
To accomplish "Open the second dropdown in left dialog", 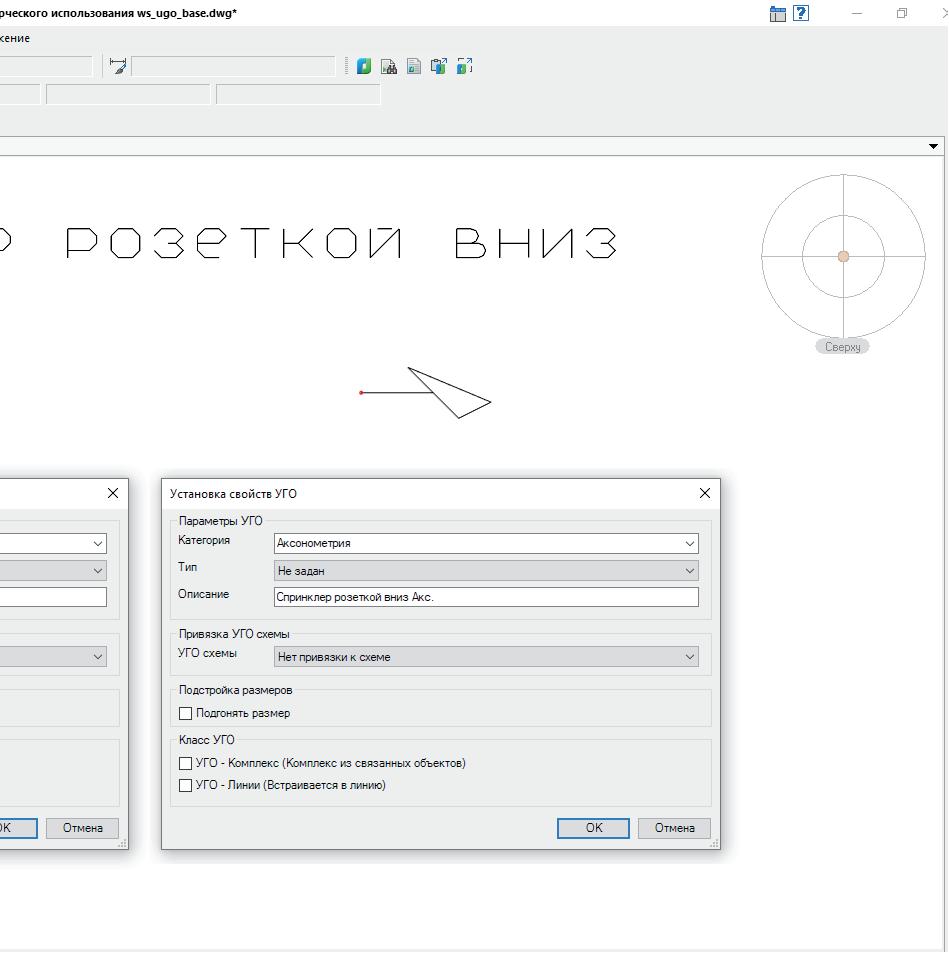I will [53, 571].
